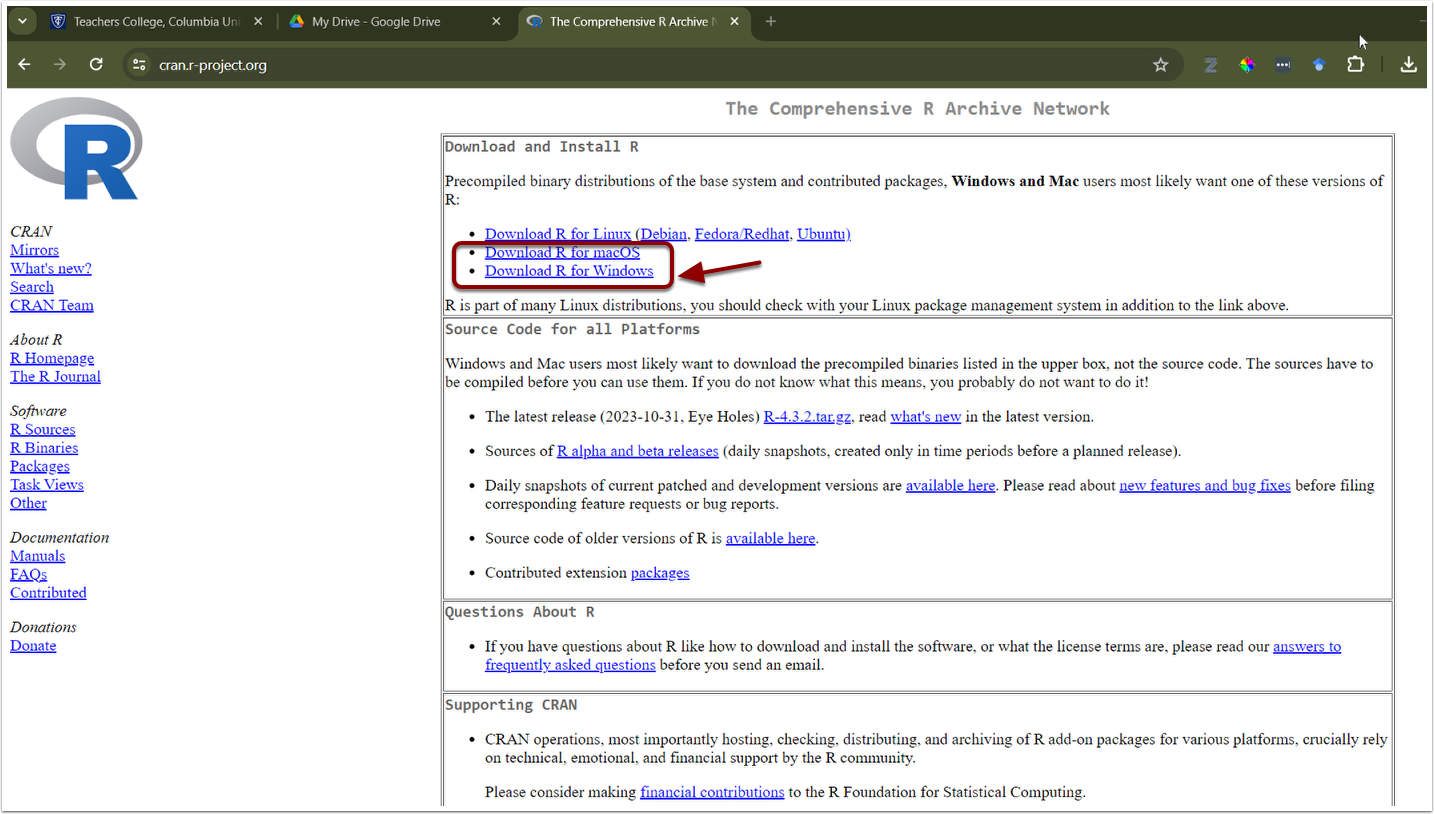Open the financial contributions link

click(x=712, y=792)
